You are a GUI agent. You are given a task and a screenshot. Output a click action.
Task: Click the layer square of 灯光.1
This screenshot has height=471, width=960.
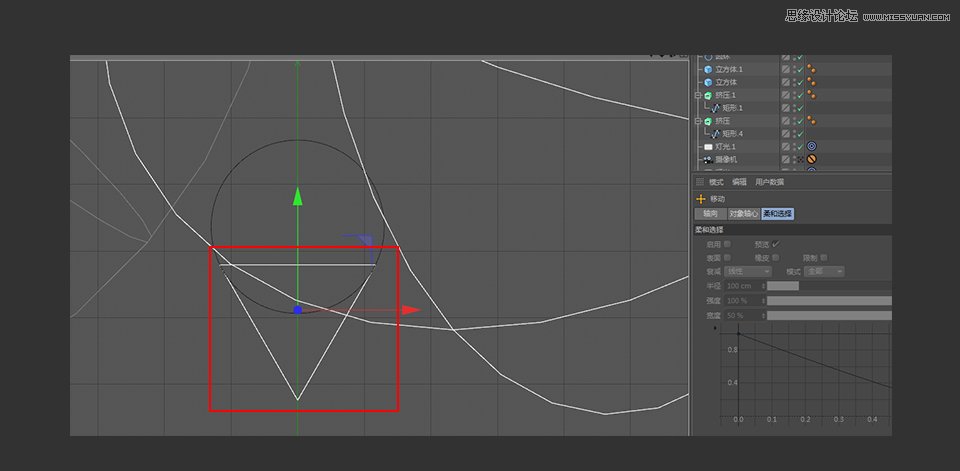[x=786, y=146]
